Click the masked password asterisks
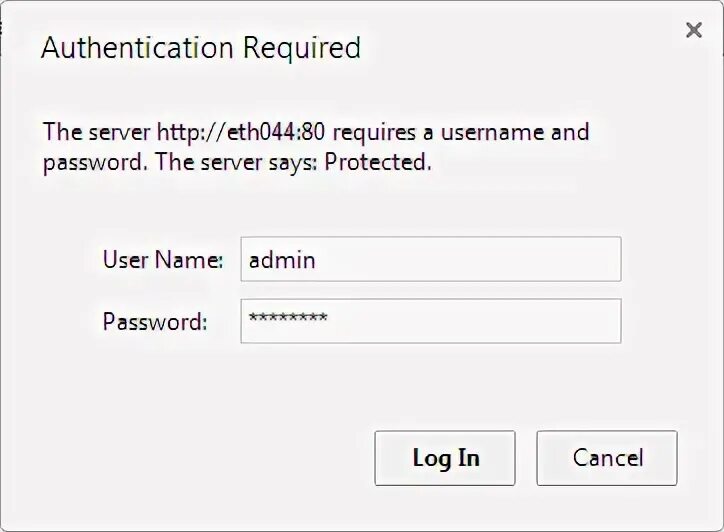The image size is (724, 532). [x=288, y=320]
